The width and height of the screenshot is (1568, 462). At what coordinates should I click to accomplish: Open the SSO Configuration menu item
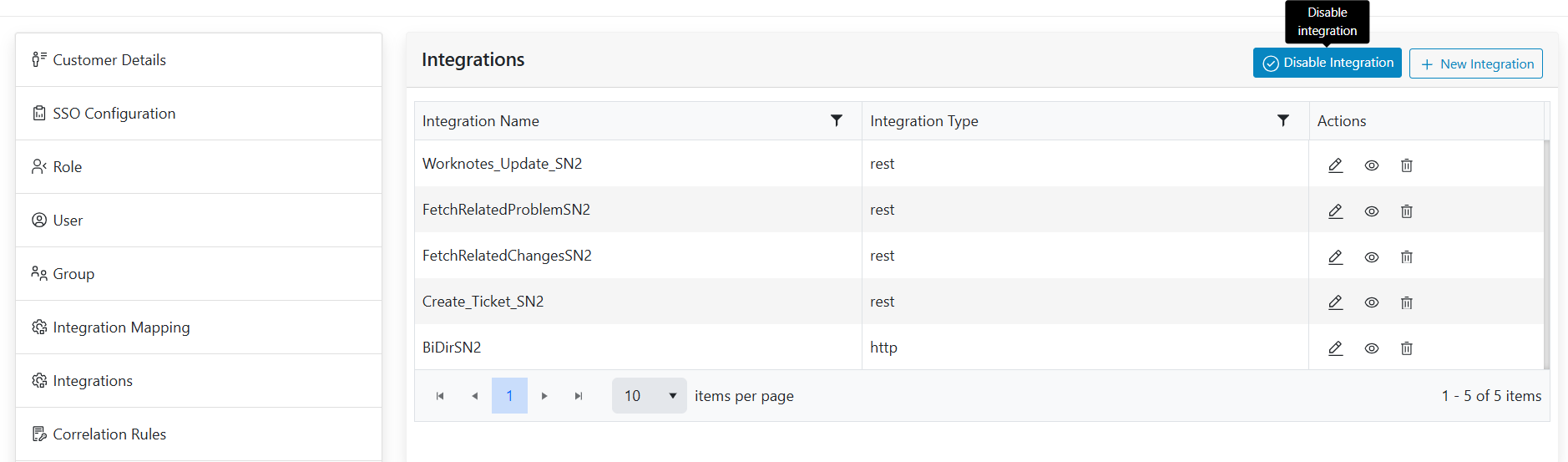(x=114, y=114)
